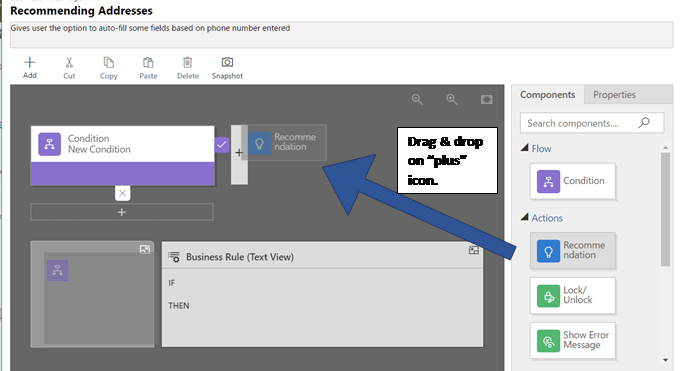Click the green Lock/Unlock icon

(548, 296)
